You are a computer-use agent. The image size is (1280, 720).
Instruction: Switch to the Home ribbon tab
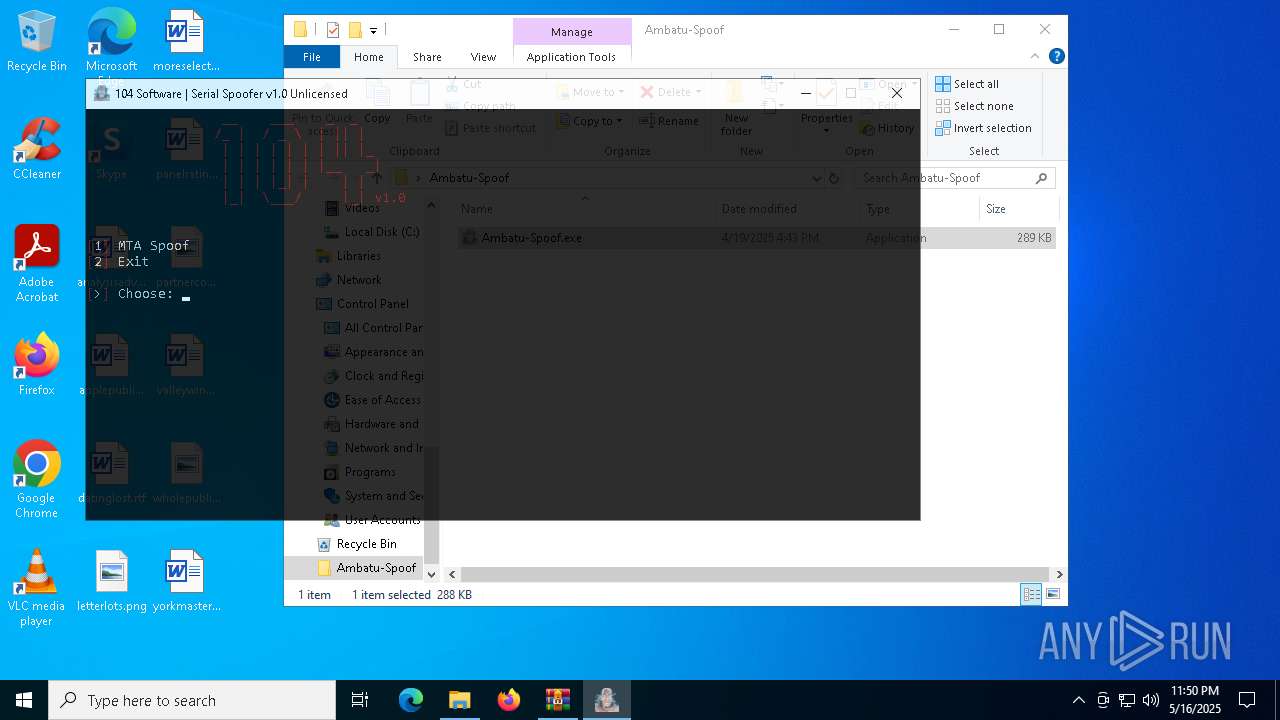(369, 57)
